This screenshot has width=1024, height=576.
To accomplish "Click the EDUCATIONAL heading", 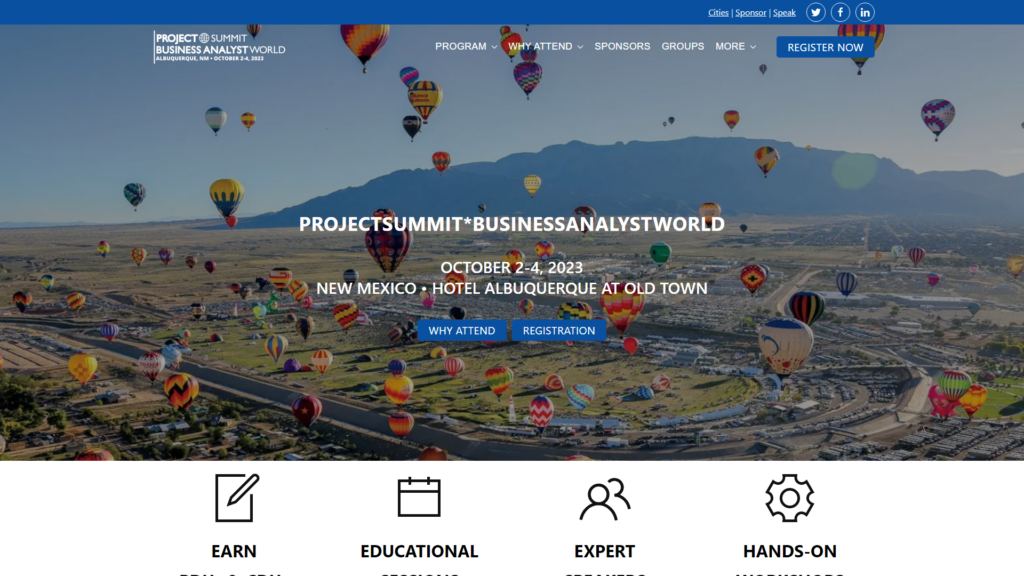I will point(419,551).
